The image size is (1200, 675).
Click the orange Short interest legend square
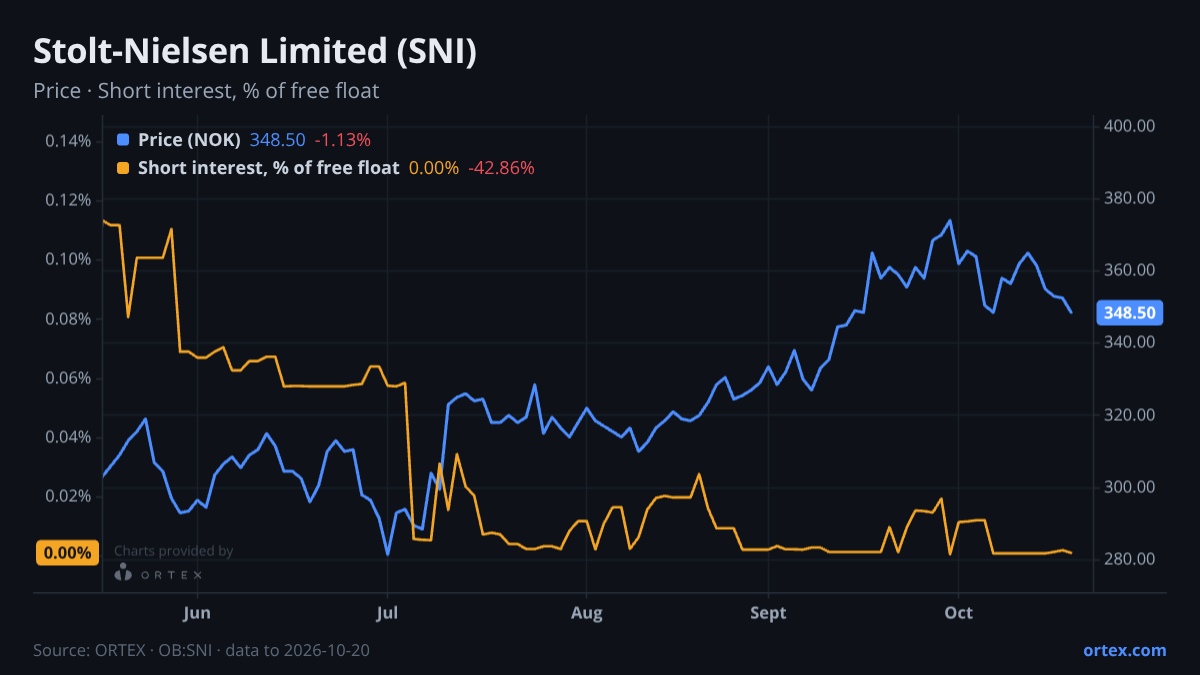coord(123,168)
